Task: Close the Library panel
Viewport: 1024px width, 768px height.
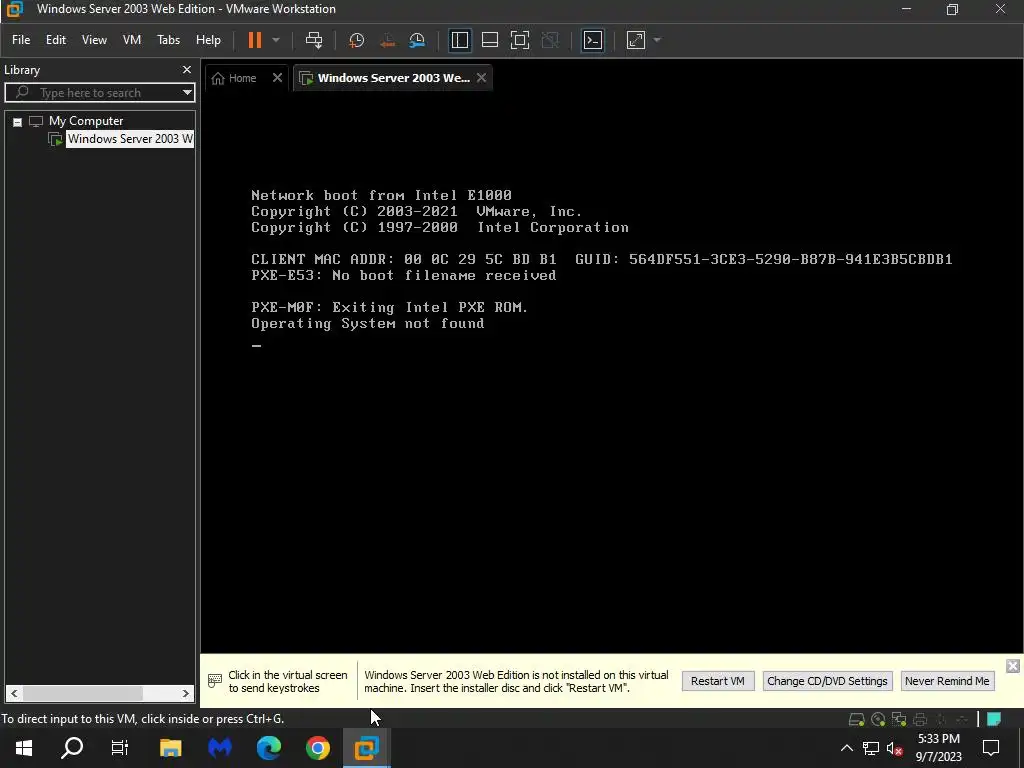Action: pos(187,70)
